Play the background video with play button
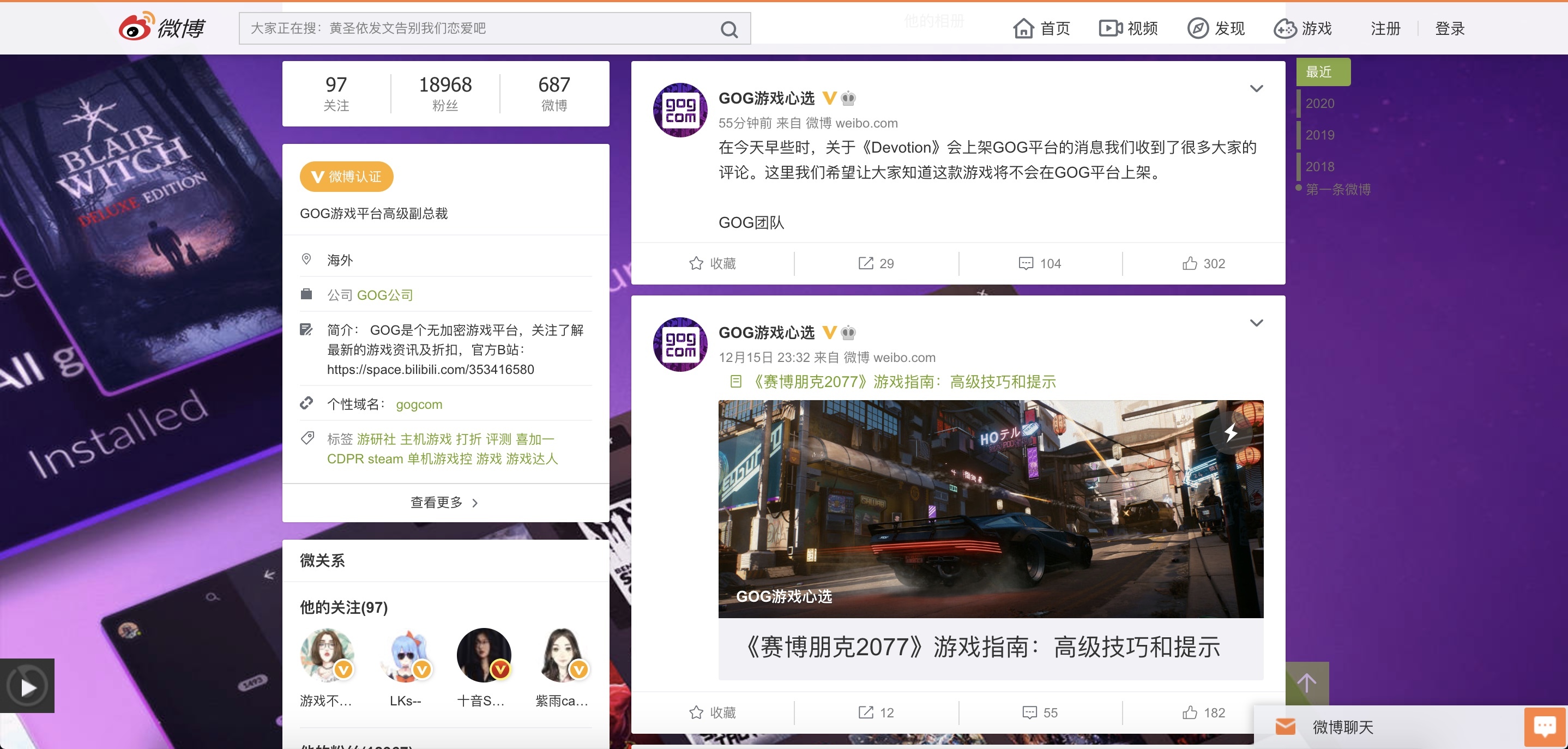1568x749 pixels. [27, 686]
